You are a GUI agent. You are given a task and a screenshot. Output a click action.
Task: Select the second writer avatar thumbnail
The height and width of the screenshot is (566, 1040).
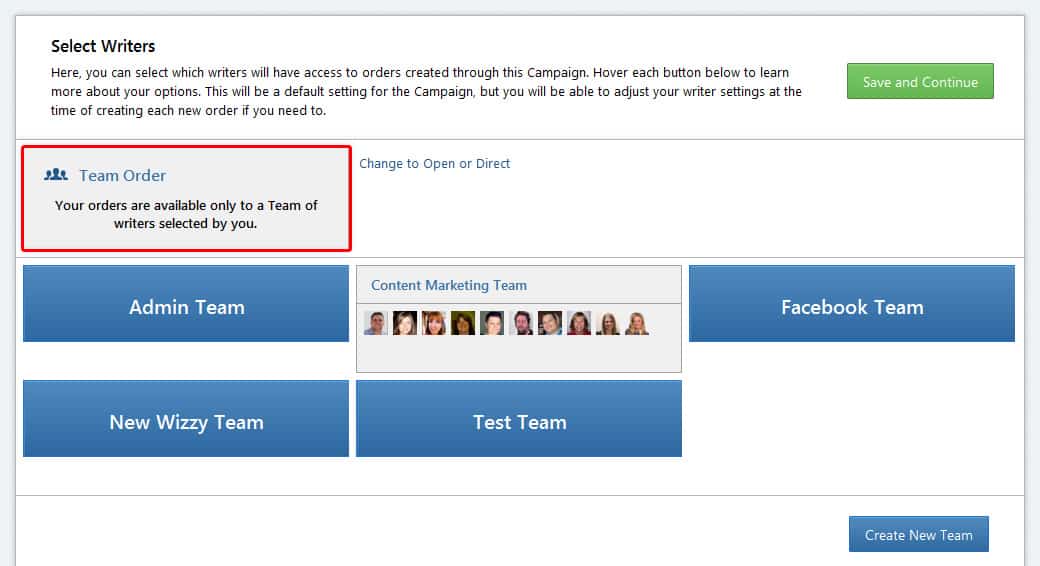tap(405, 323)
